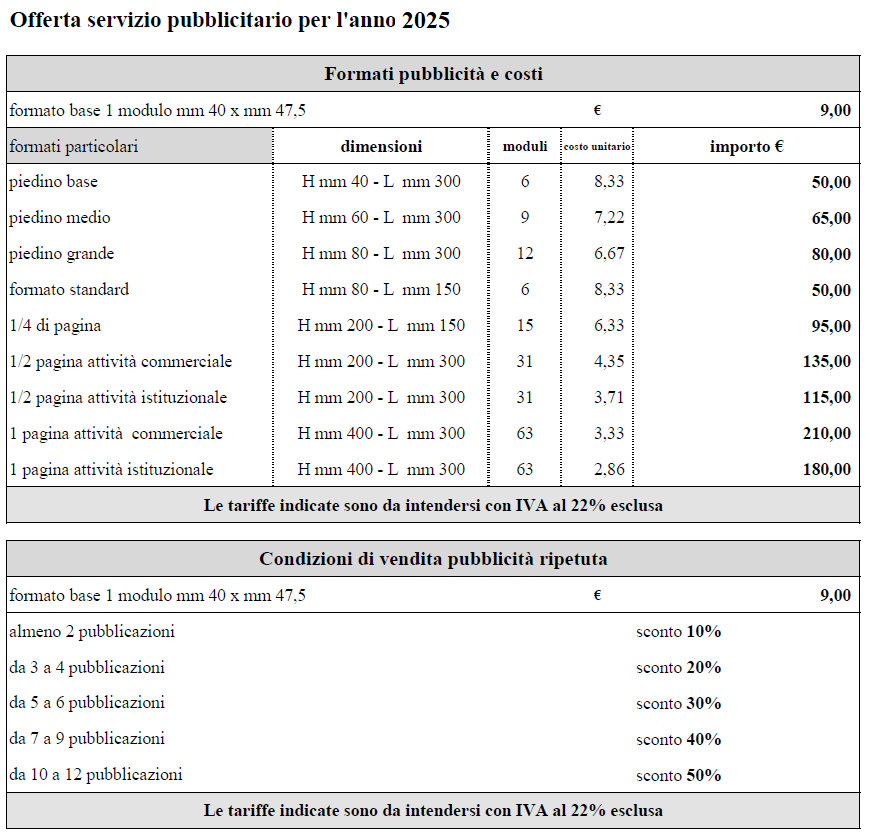Click the 'formati particolari' column header

74,147
